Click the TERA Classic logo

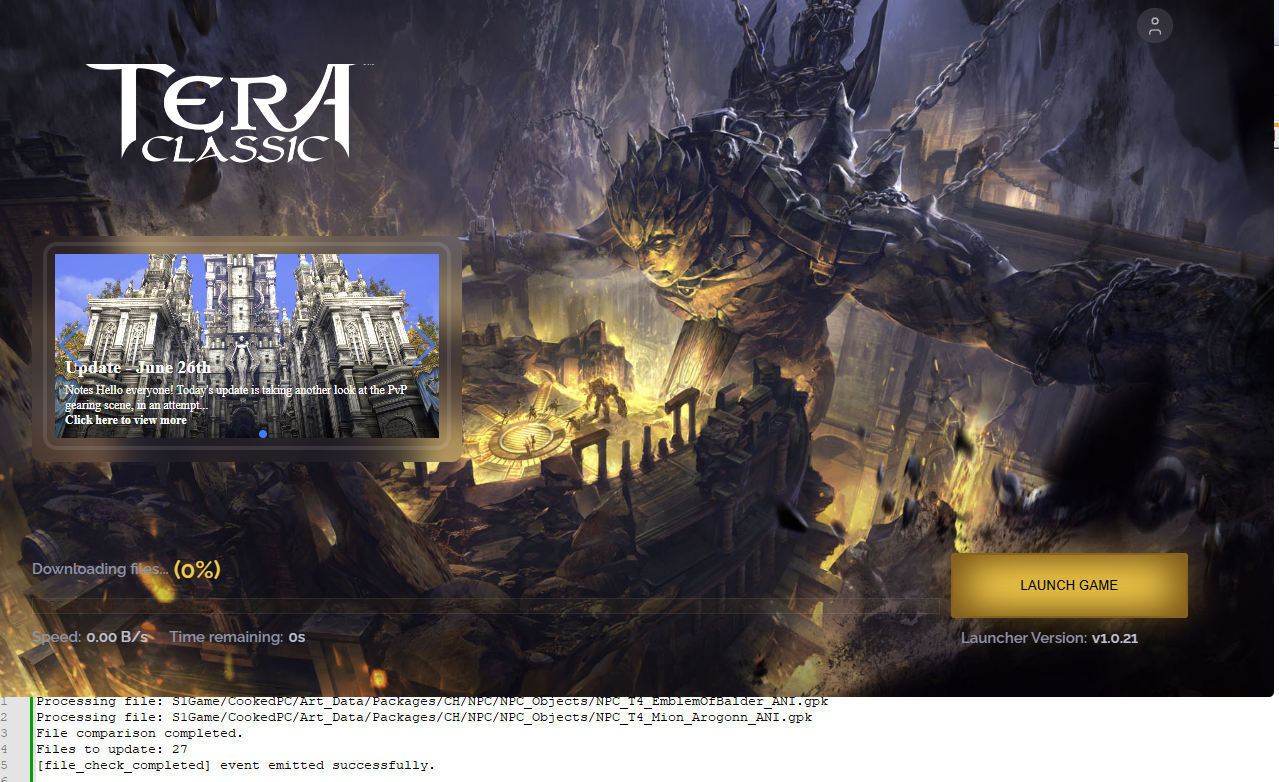click(221, 112)
